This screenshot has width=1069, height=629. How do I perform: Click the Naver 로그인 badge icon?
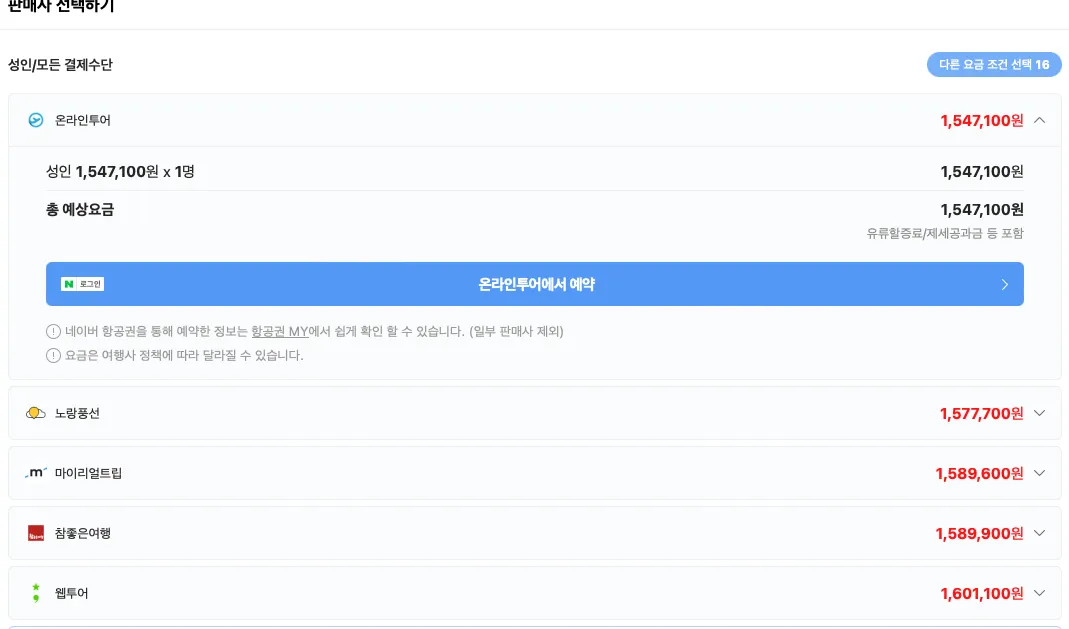click(x=82, y=284)
